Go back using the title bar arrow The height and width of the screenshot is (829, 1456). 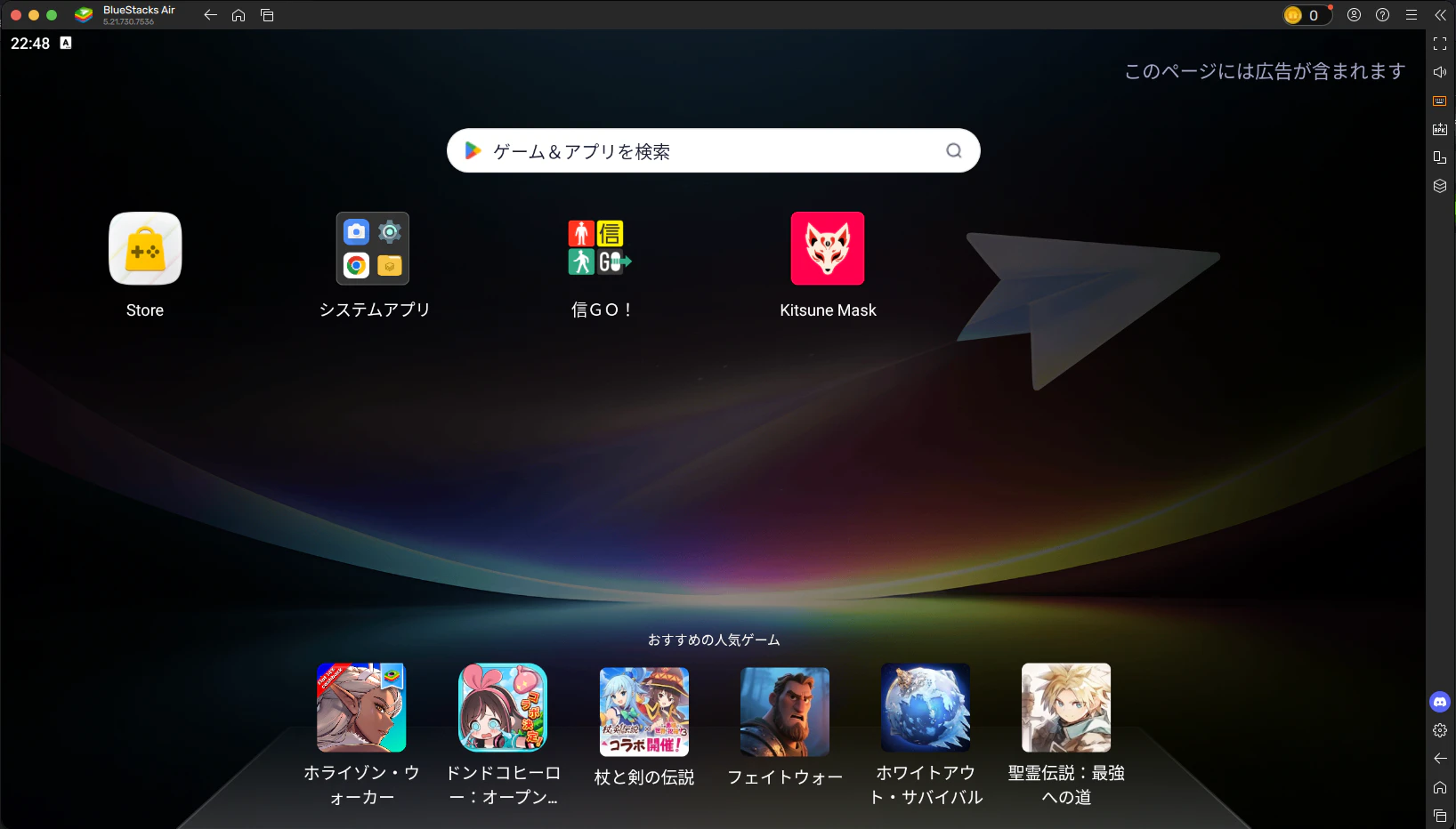pyautogui.click(x=211, y=15)
